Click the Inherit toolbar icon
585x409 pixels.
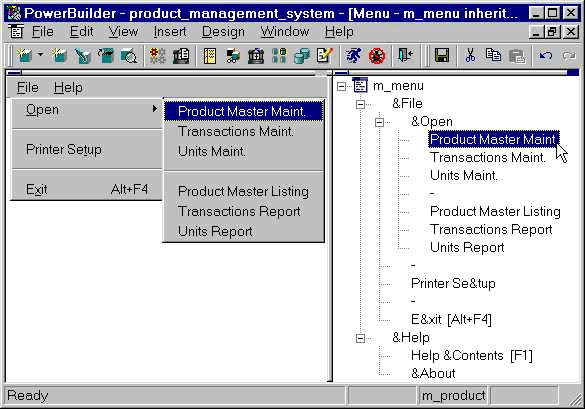click(x=59, y=56)
